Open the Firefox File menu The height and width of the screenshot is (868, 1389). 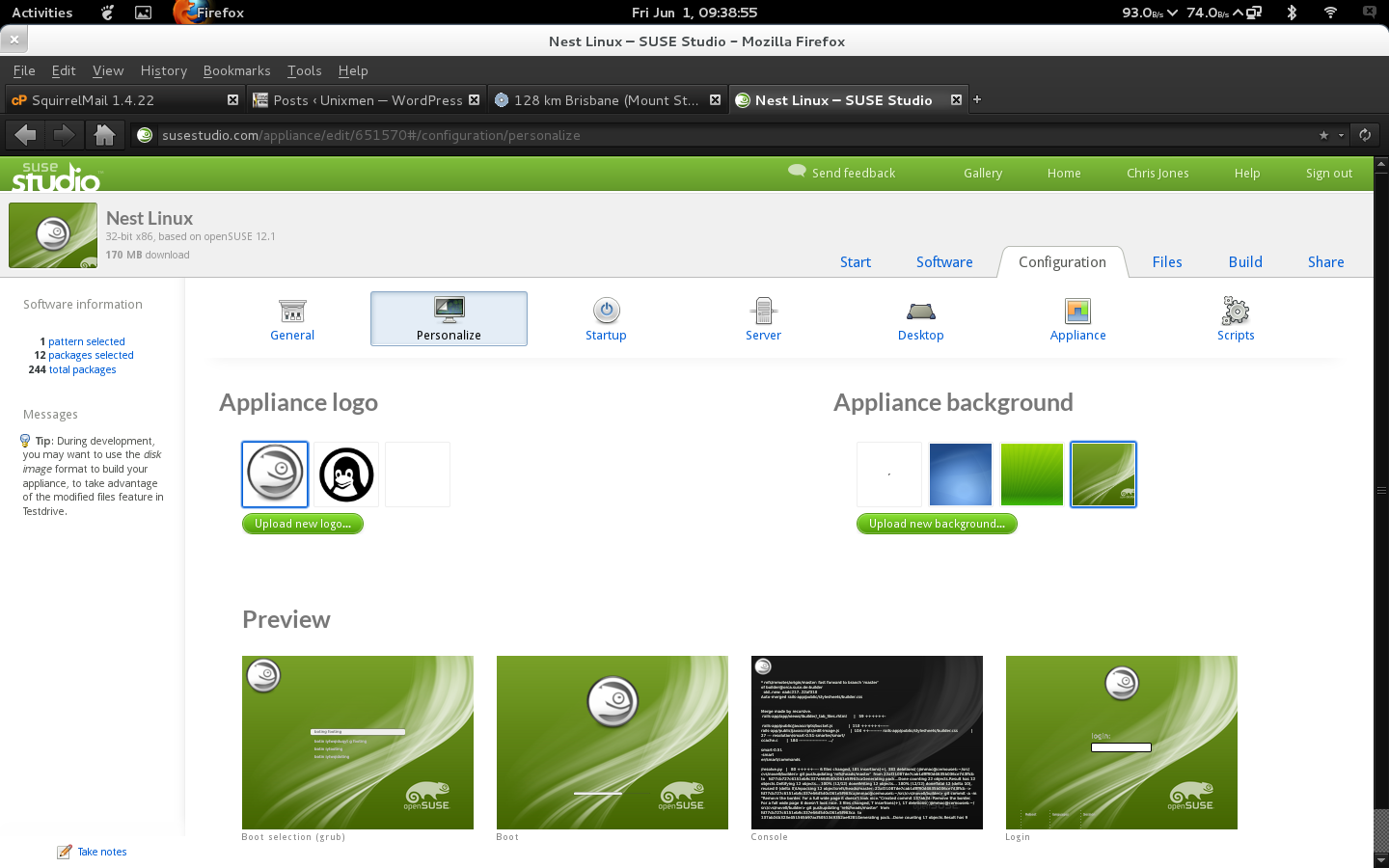click(24, 70)
